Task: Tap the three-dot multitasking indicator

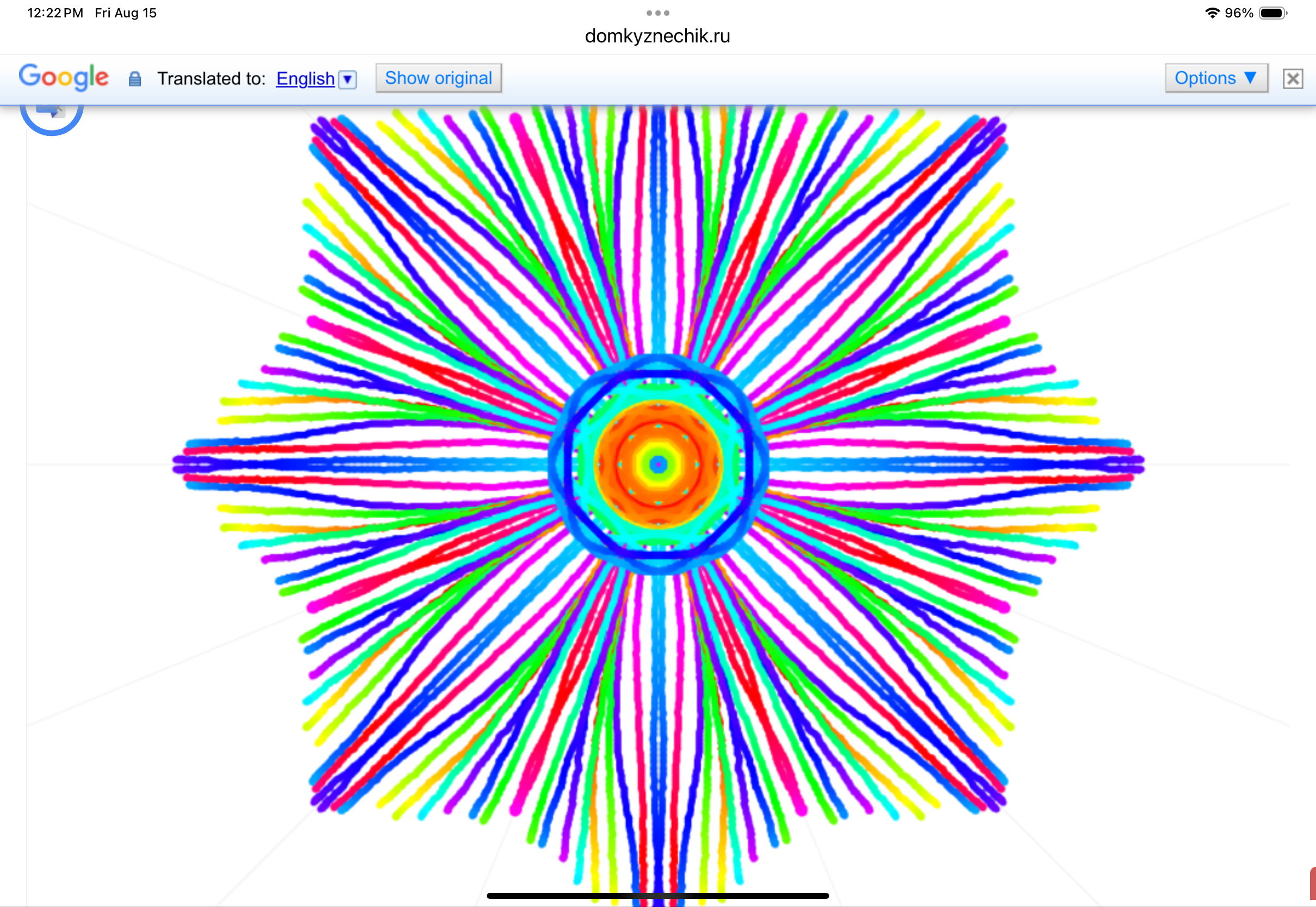Action: pos(658,13)
